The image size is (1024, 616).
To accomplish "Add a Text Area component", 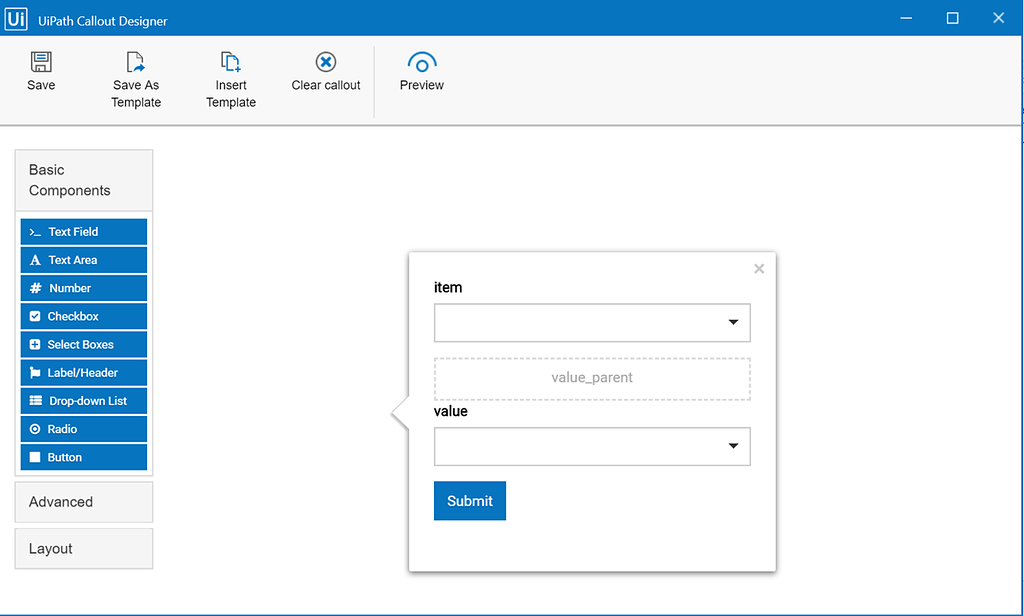I will pyautogui.click(x=84, y=260).
